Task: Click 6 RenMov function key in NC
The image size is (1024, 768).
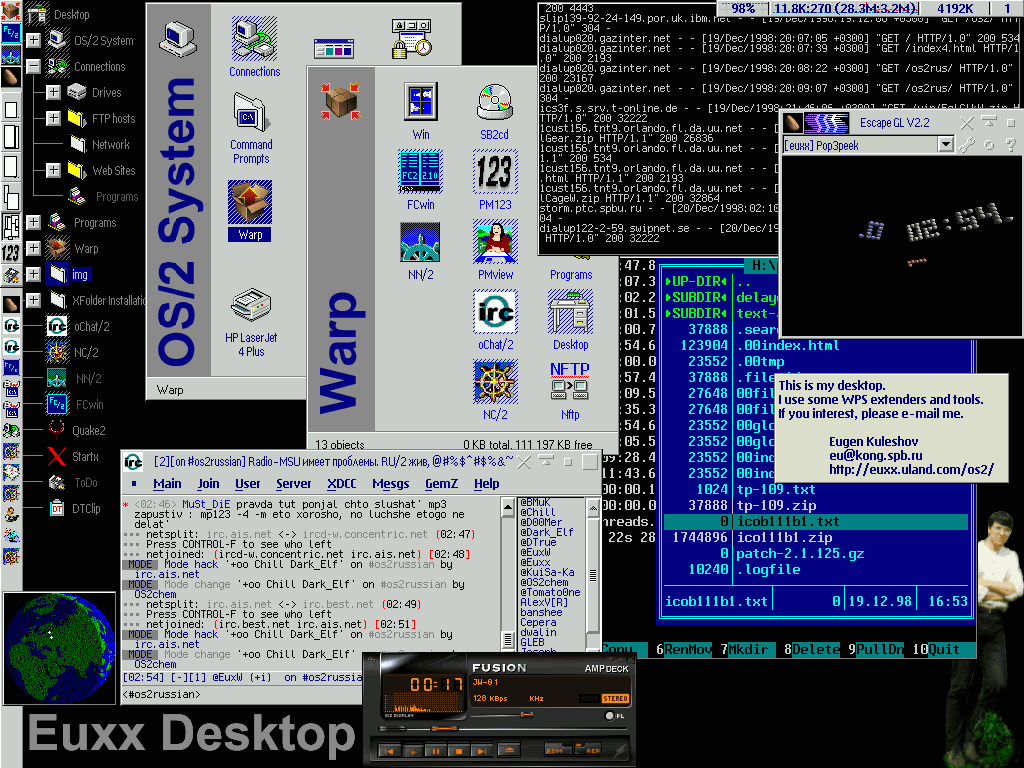Action: pos(683,649)
